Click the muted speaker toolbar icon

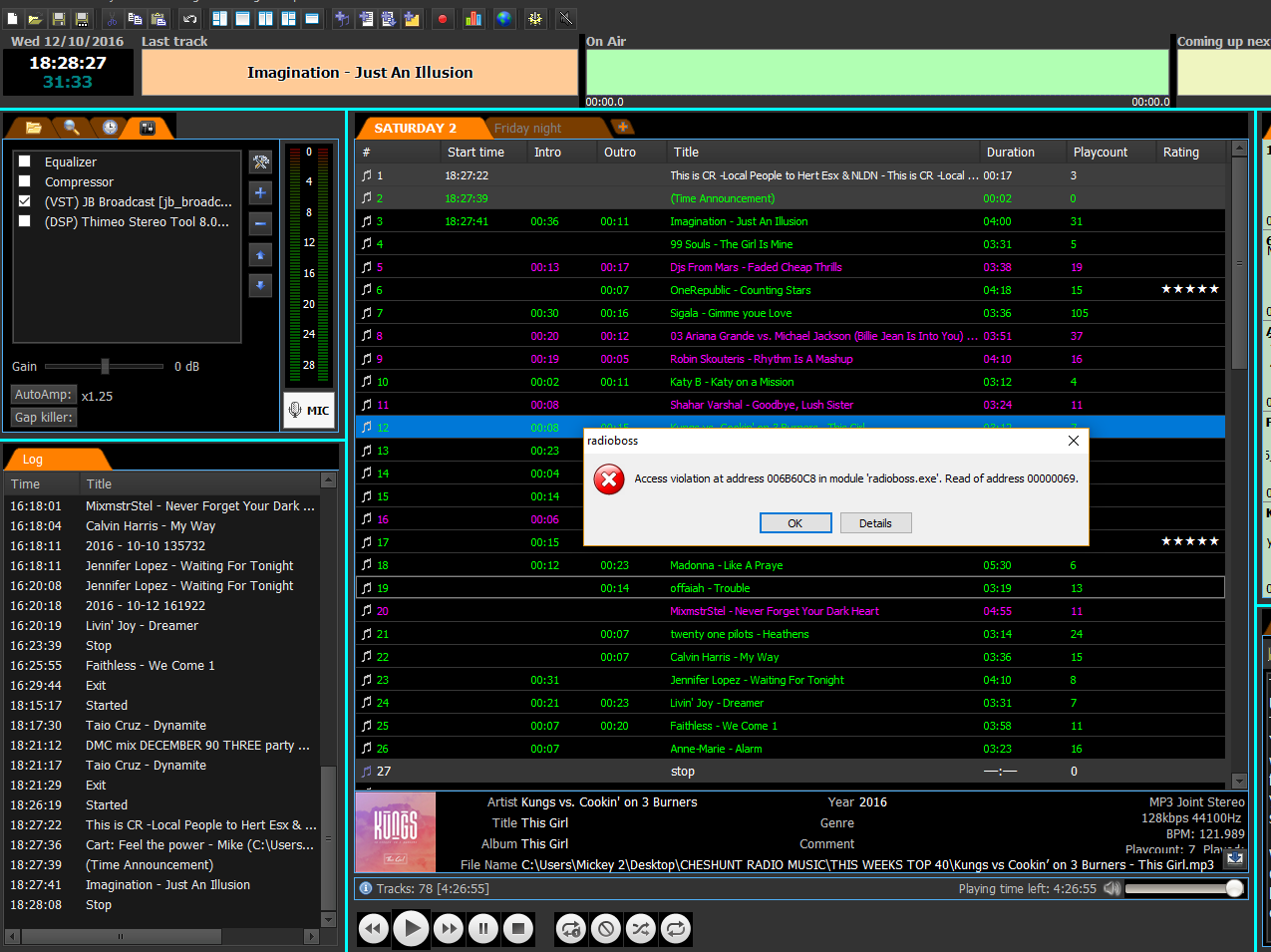tap(565, 19)
